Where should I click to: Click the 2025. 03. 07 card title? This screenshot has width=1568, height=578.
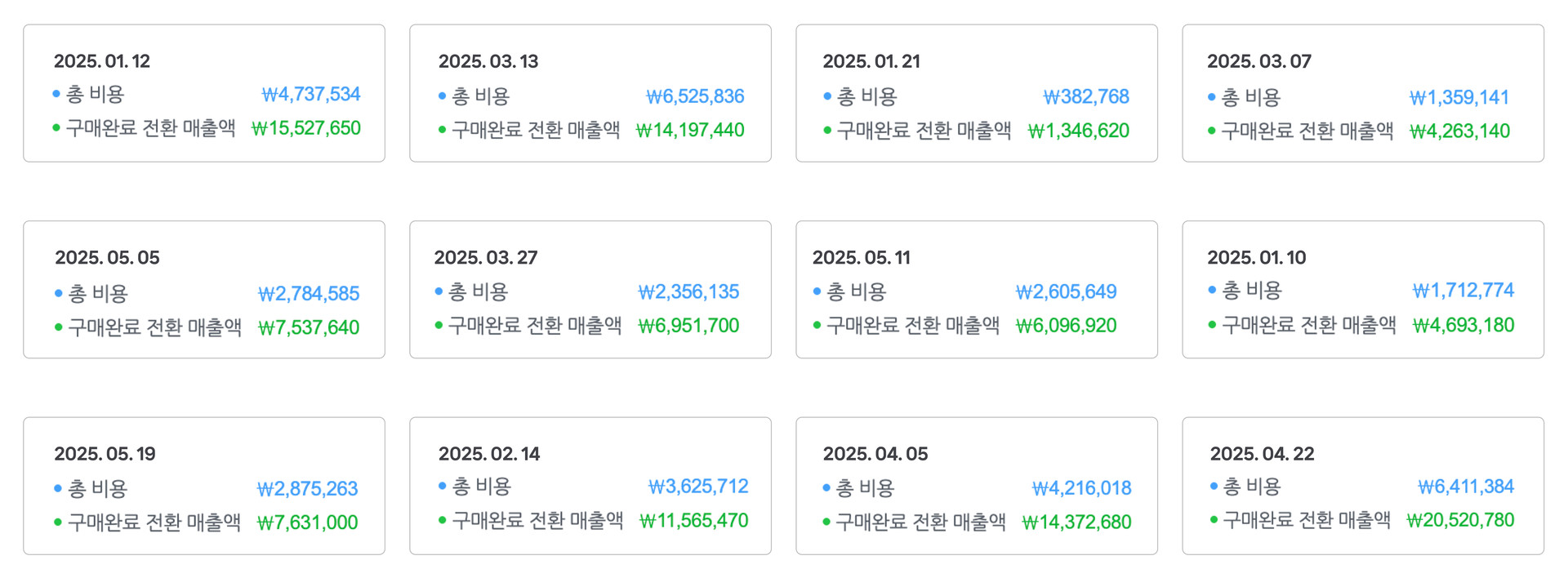(x=1259, y=61)
